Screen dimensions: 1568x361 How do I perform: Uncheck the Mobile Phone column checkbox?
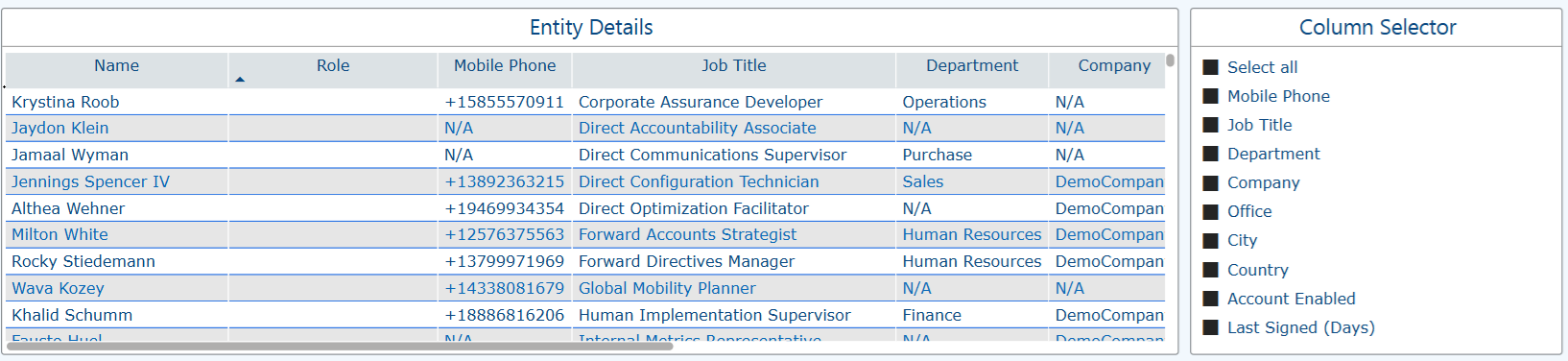pos(1211,96)
